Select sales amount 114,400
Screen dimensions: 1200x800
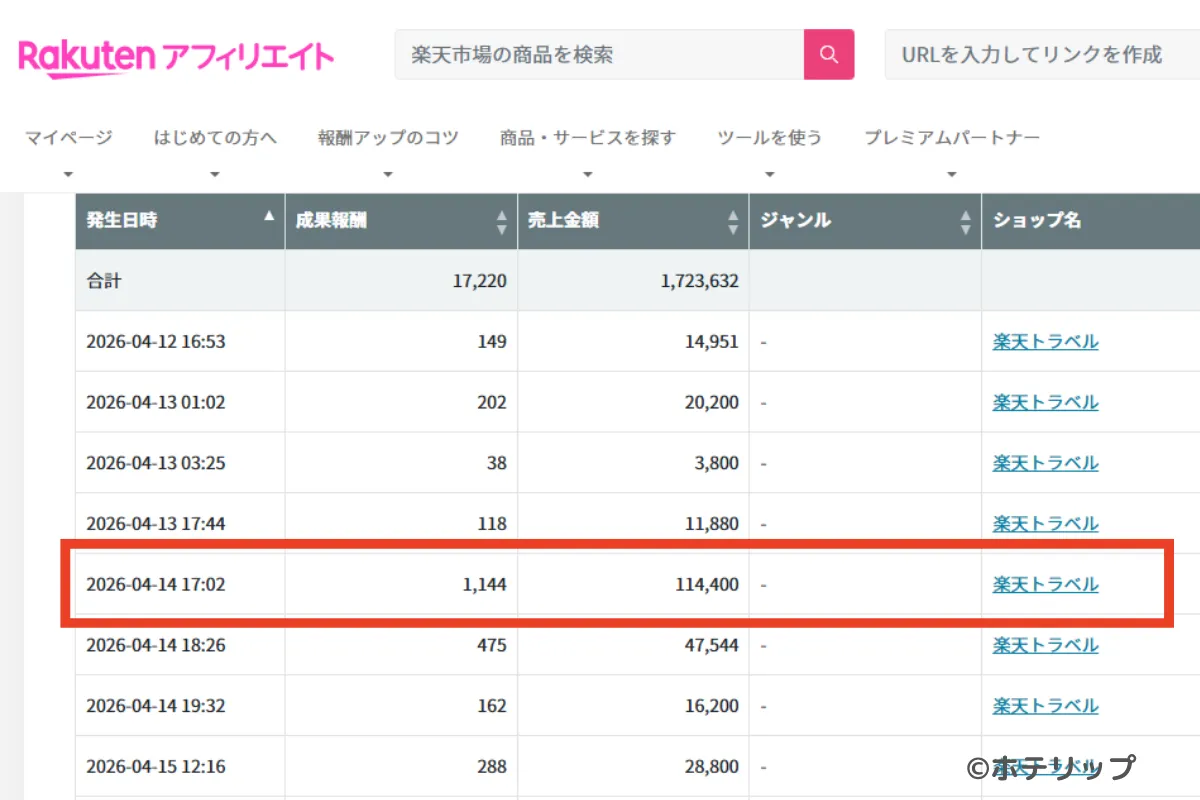pos(706,585)
